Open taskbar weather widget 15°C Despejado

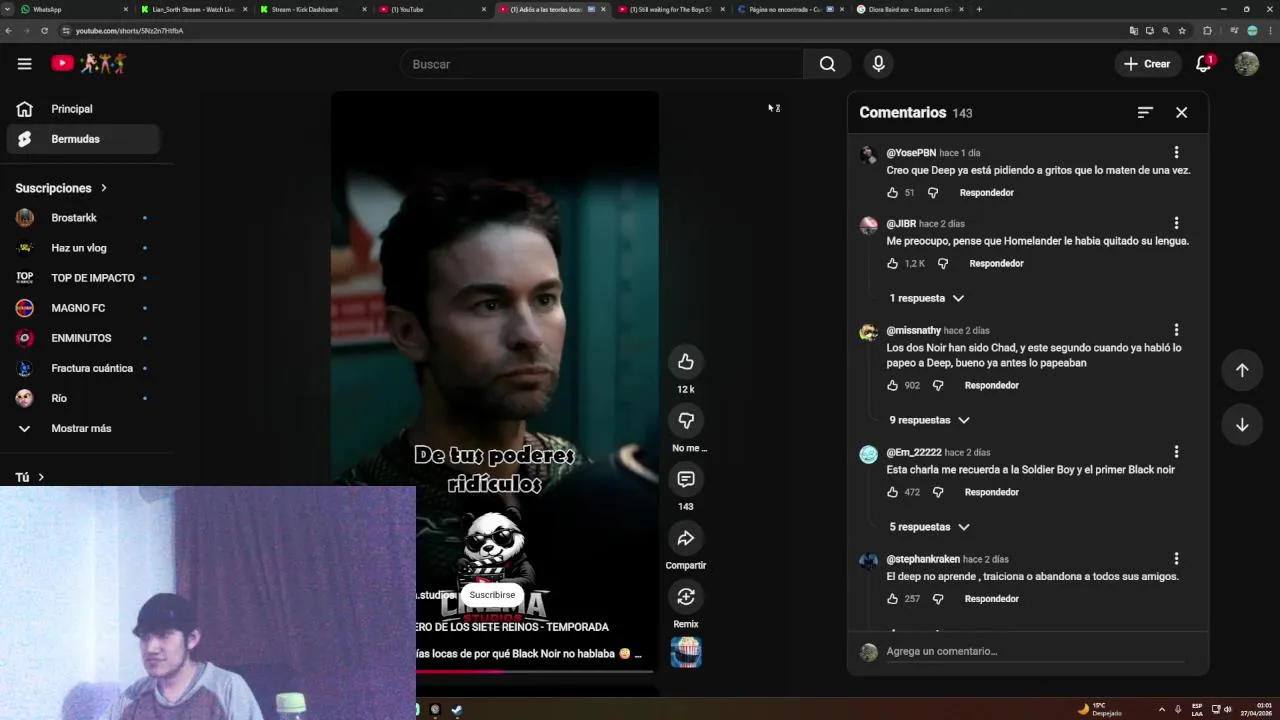coord(1101,709)
